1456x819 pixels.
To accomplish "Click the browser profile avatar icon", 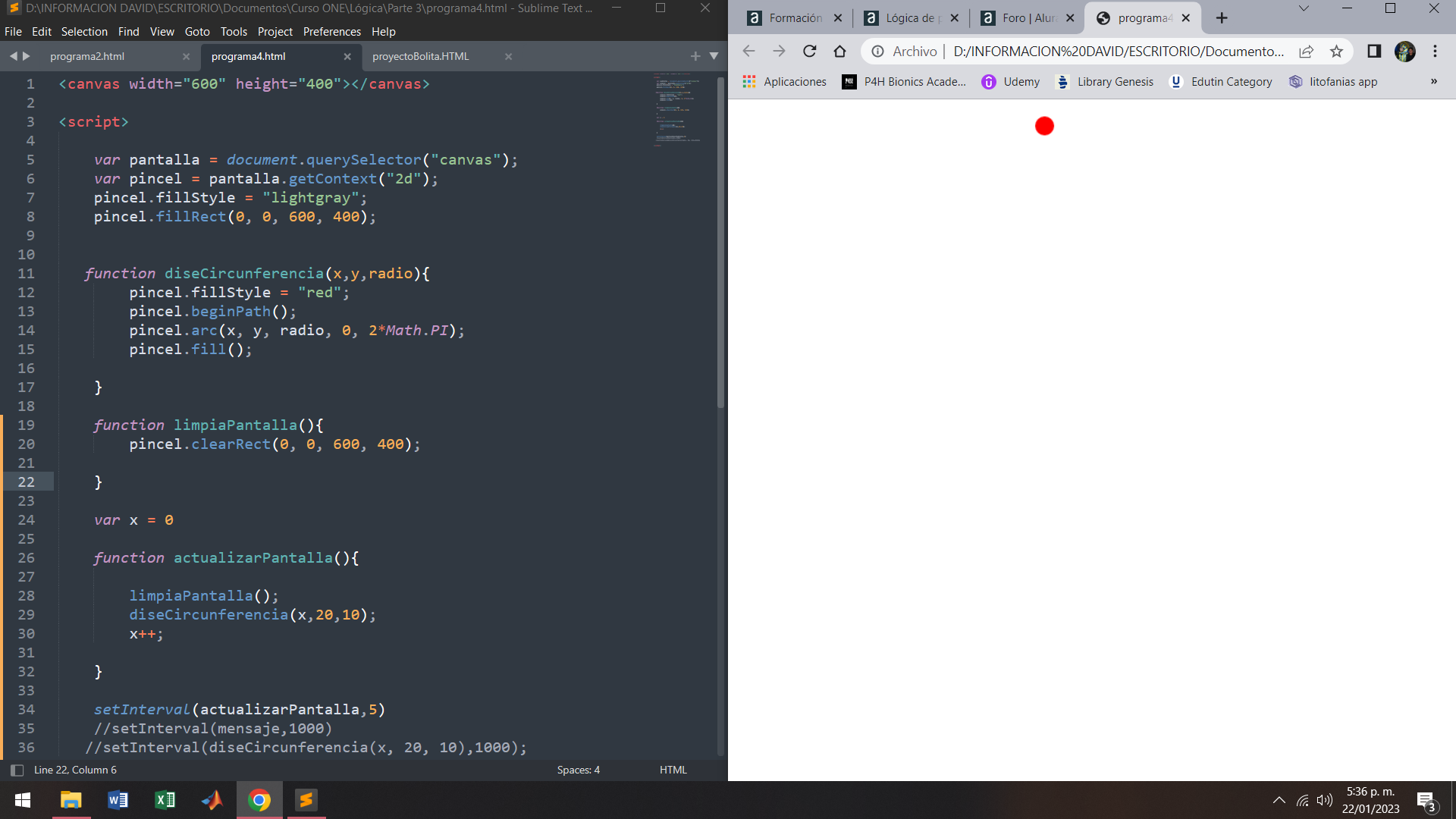I will (x=1406, y=51).
